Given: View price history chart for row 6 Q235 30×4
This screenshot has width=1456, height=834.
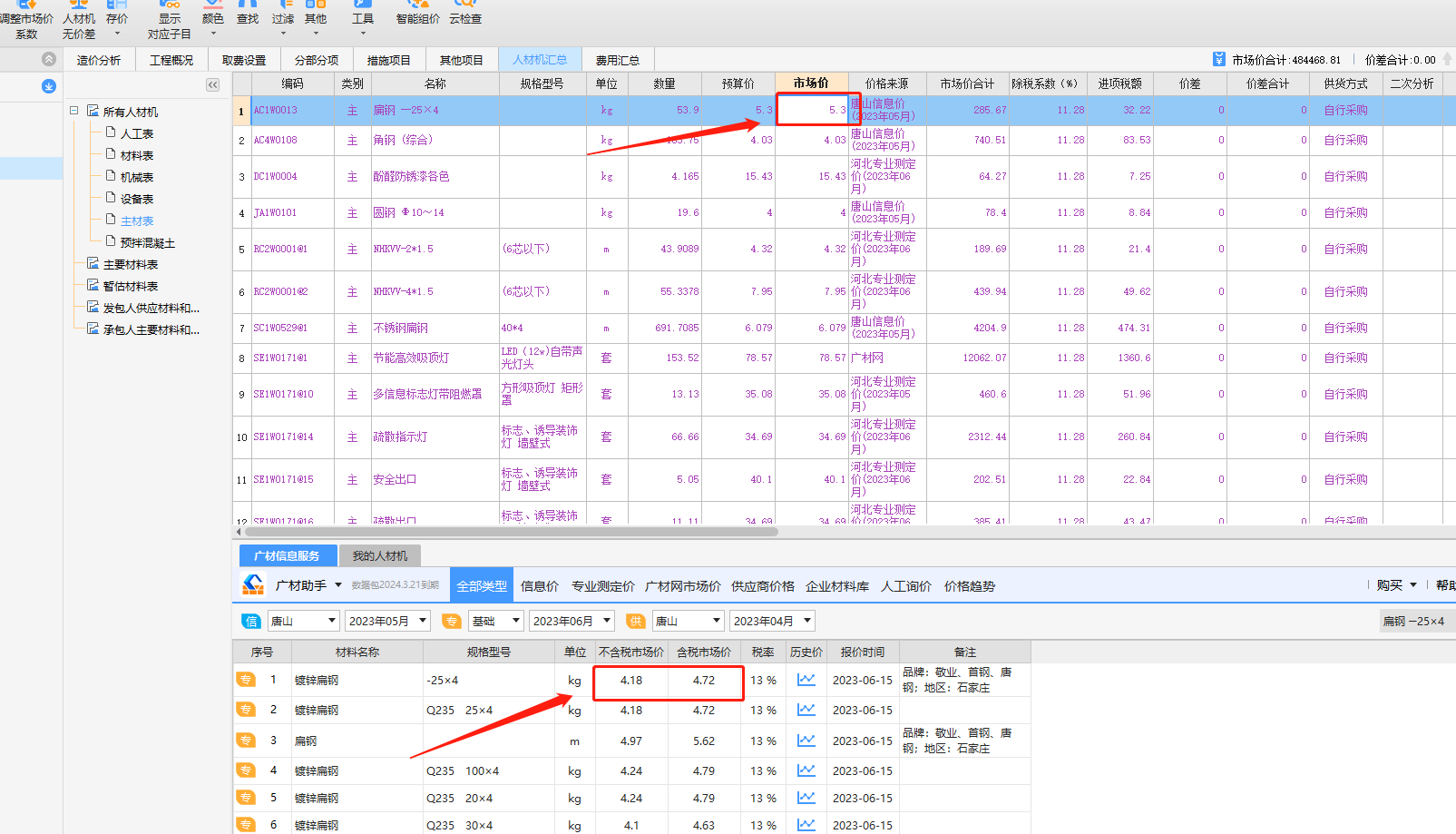Looking at the screenshot, I should (806, 825).
